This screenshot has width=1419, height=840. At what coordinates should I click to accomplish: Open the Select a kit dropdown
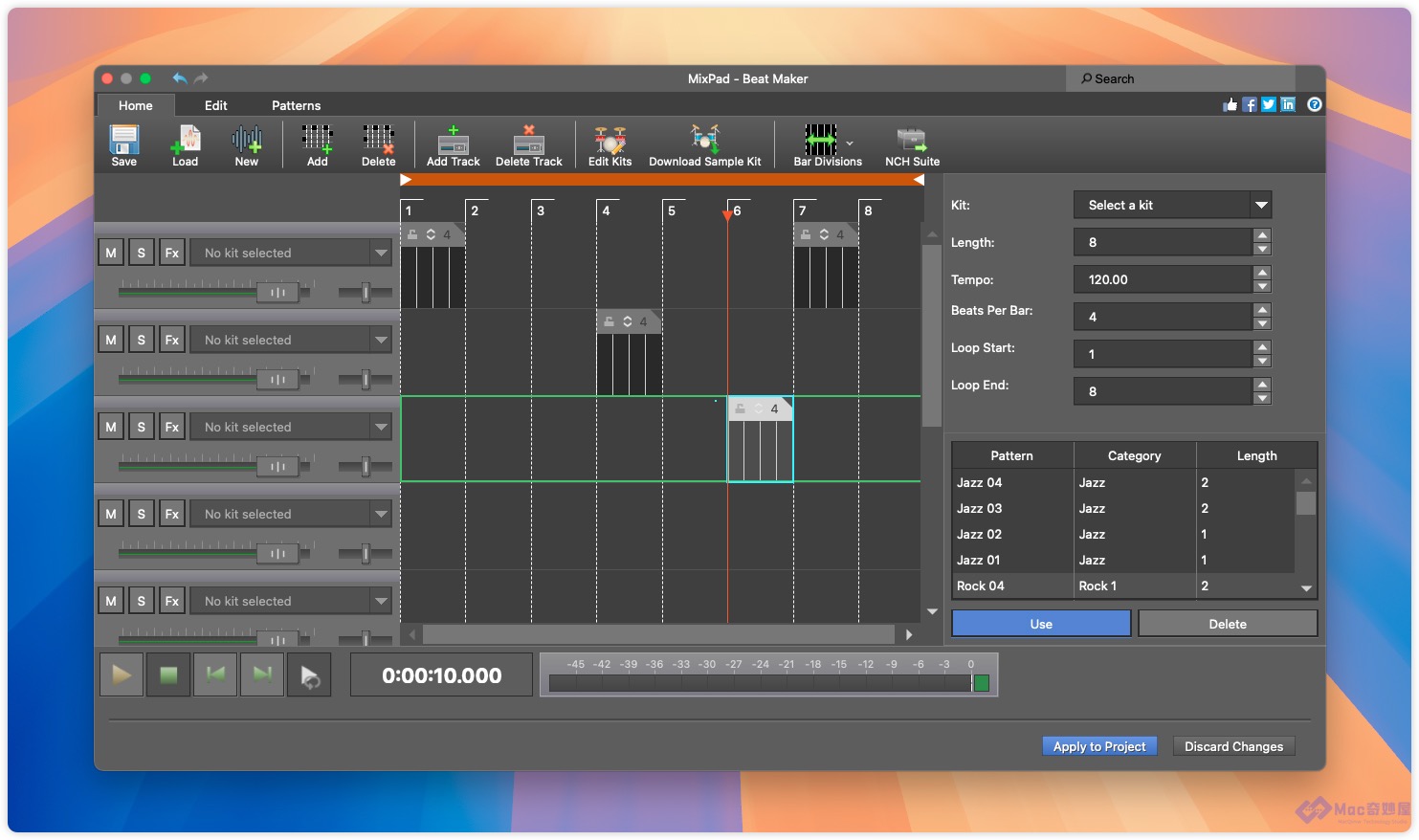(1172, 205)
